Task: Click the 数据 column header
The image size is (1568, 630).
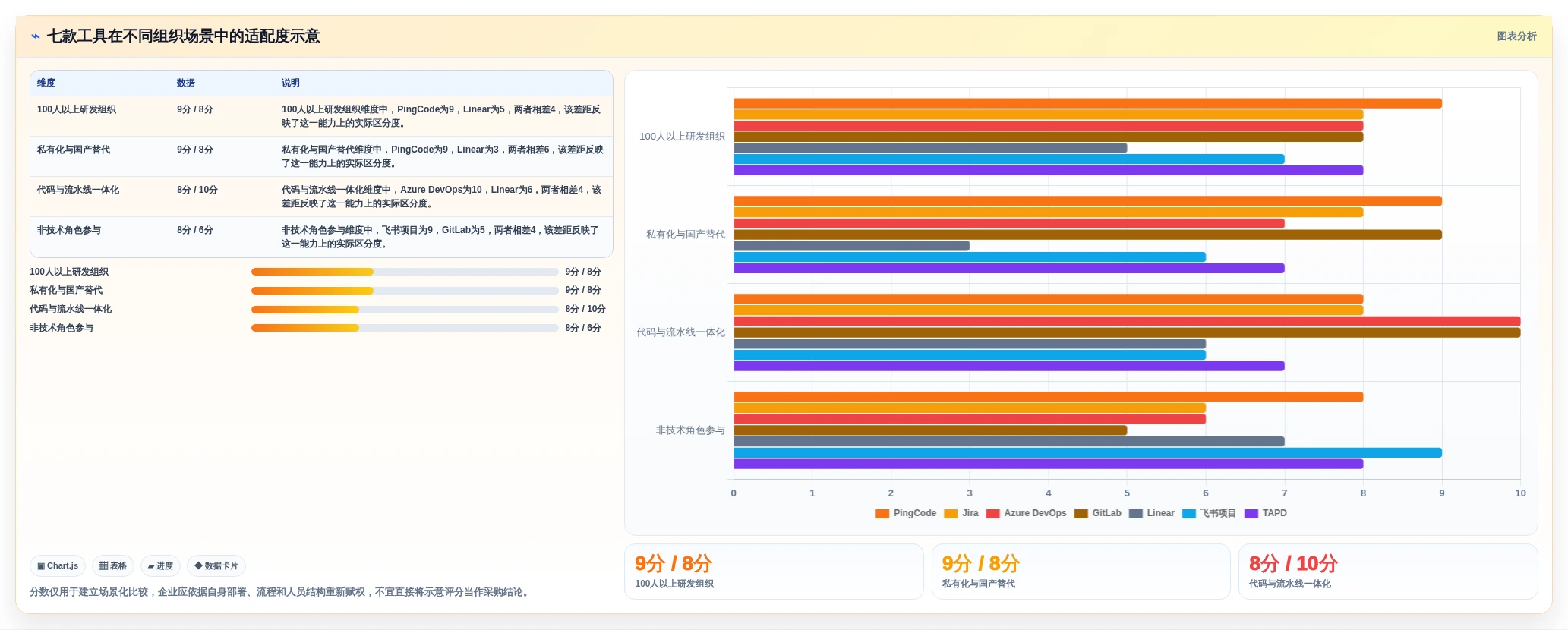Action: point(186,83)
